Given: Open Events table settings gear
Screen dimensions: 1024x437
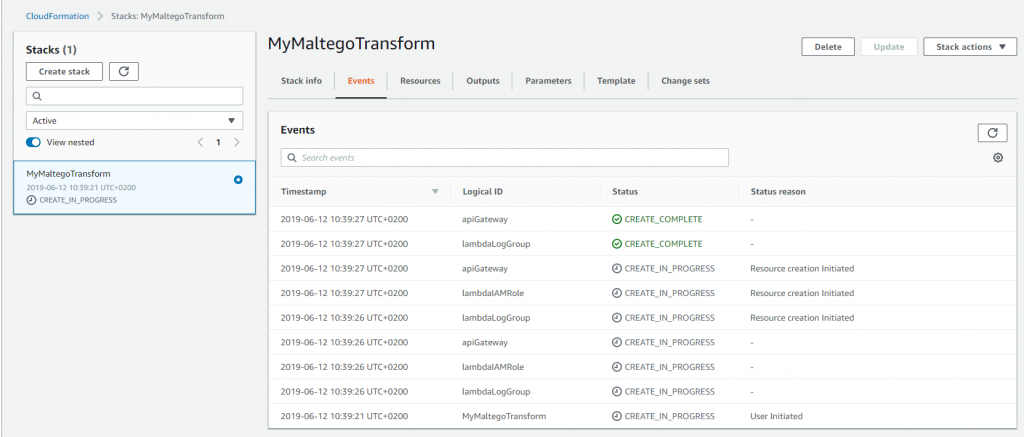Looking at the screenshot, I should click(x=997, y=157).
